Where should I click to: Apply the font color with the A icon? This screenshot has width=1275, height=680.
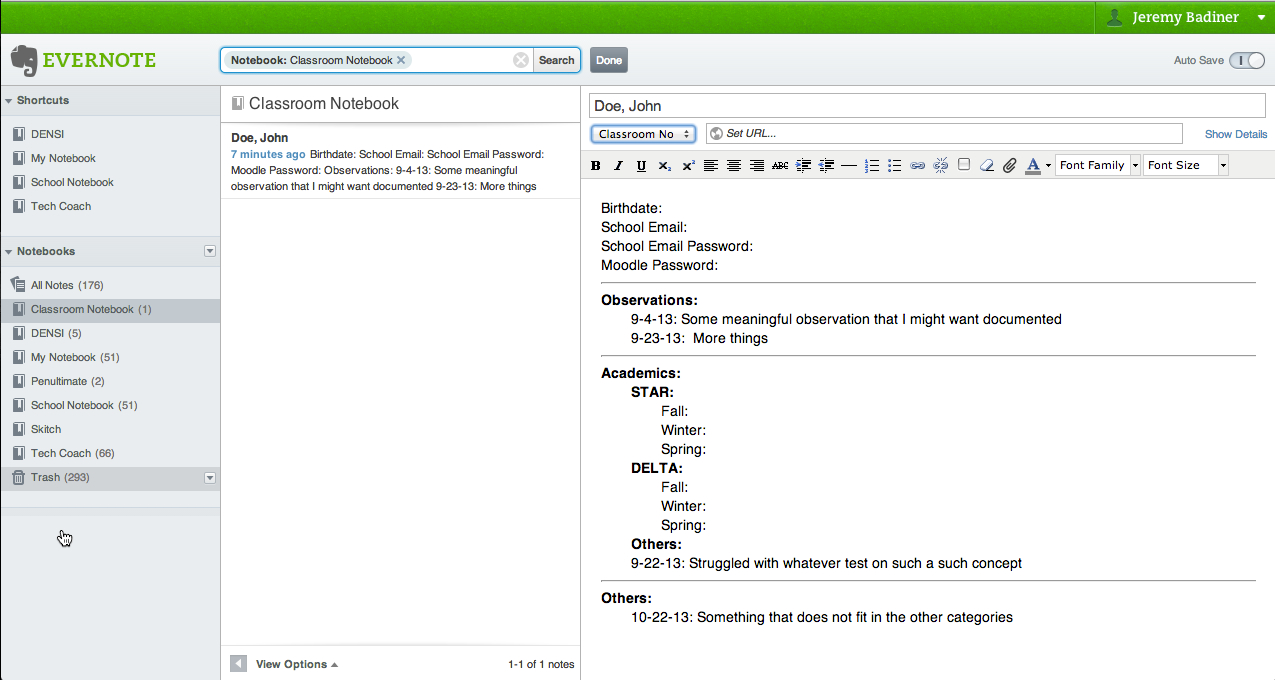click(1033, 166)
